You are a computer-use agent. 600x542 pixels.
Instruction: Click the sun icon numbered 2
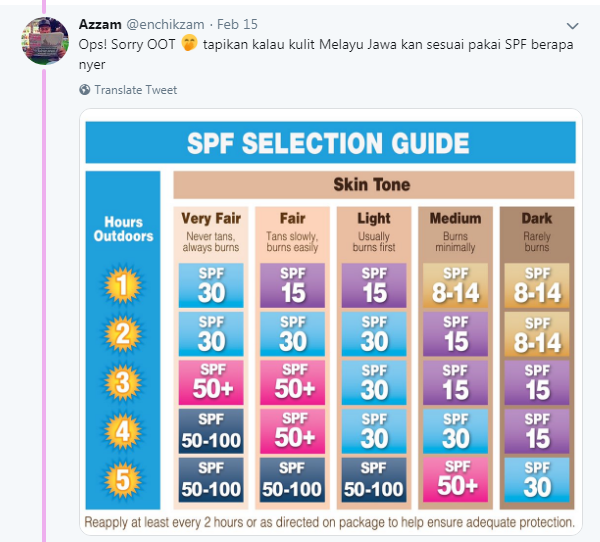pyautogui.click(x=122, y=333)
